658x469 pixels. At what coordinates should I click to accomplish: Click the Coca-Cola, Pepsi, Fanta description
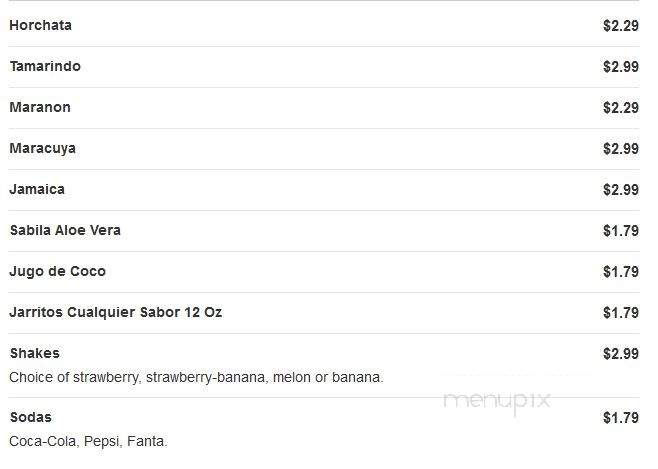pos(89,442)
